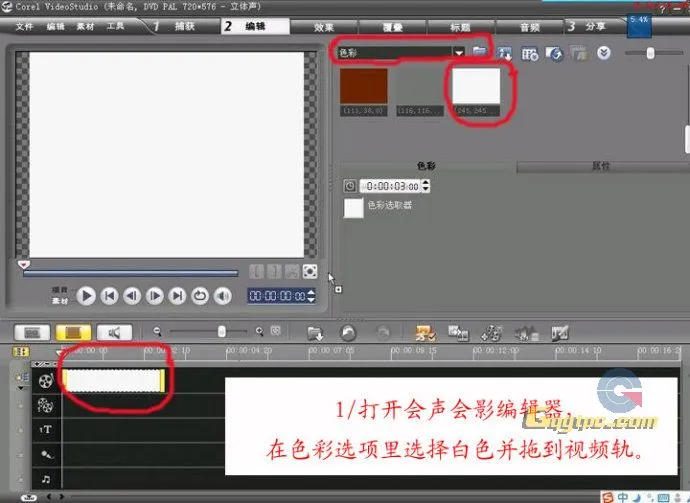Image resolution: width=690 pixels, height=503 pixels.
Task: Click the system volume speaker button
Action: (x=223, y=296)
